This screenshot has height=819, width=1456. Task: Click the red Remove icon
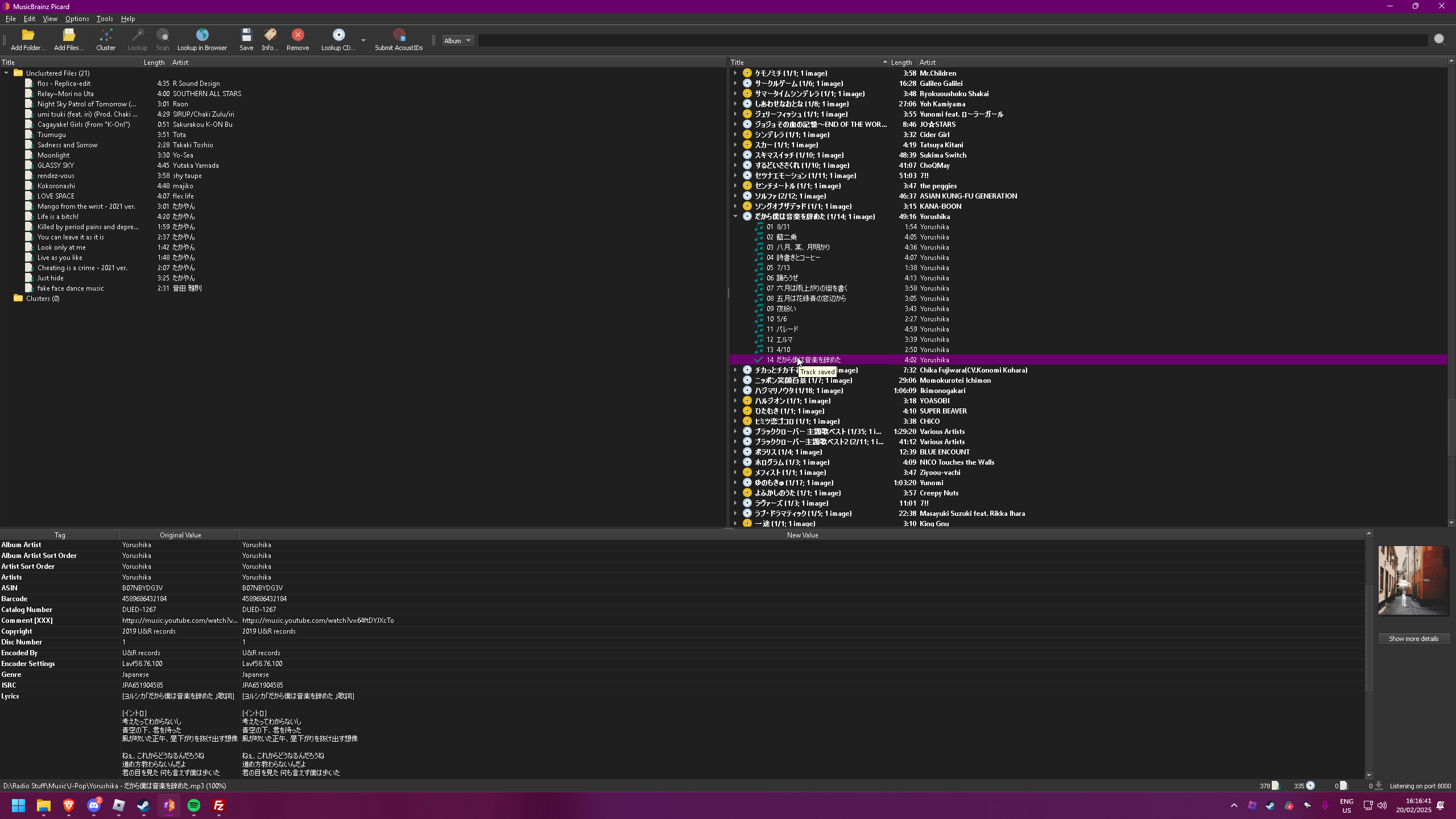(298, 35)
